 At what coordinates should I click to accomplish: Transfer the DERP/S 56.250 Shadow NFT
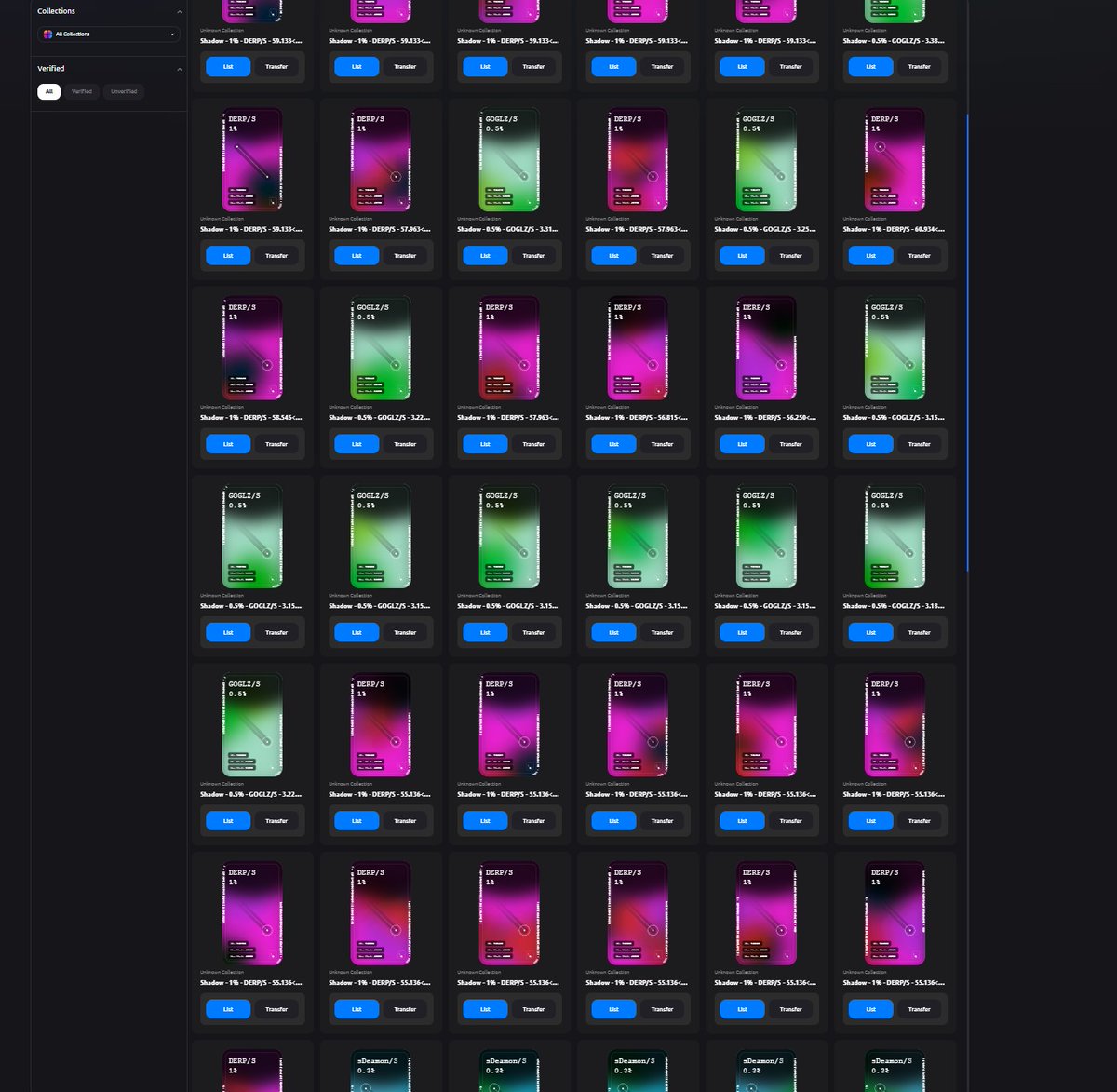click(x=790, y=444)
